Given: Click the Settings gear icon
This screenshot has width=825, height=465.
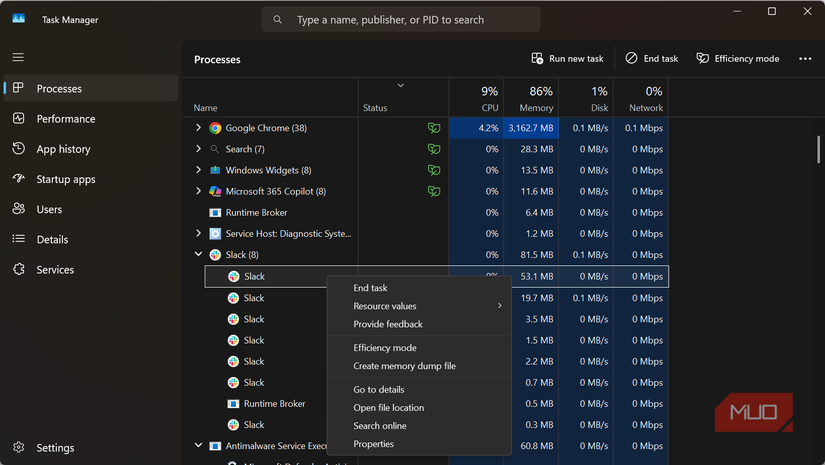Looking at the screenshot, I should (18, 447).
